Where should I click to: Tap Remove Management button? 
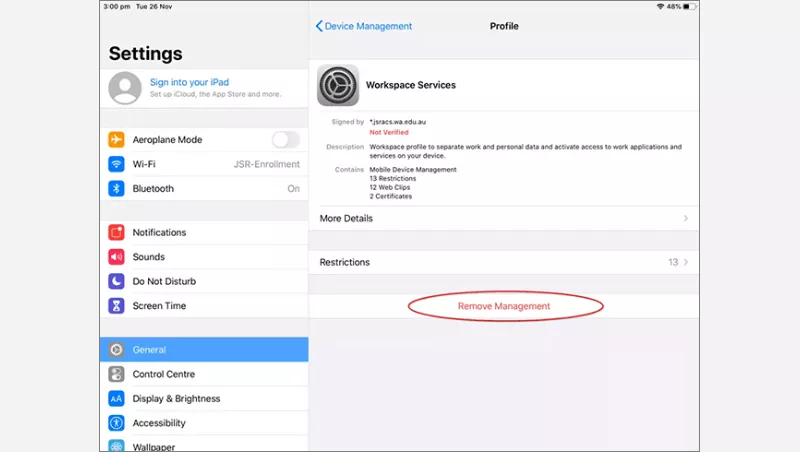click(504, 306)
